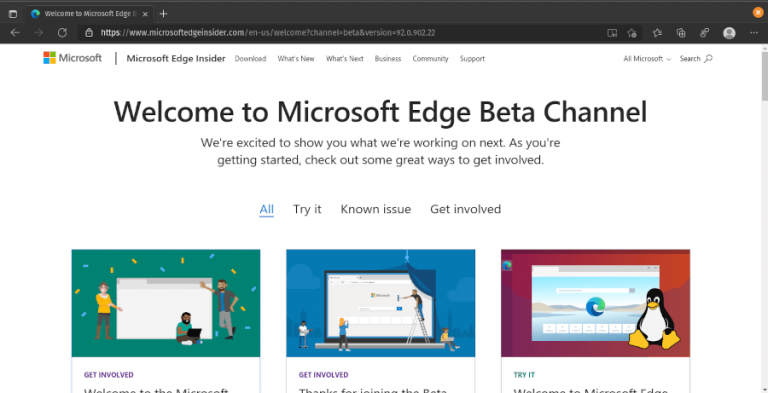Open the Settings and more ellipsis menu
This screenshot has height=393, width=768.
[754, 33]
